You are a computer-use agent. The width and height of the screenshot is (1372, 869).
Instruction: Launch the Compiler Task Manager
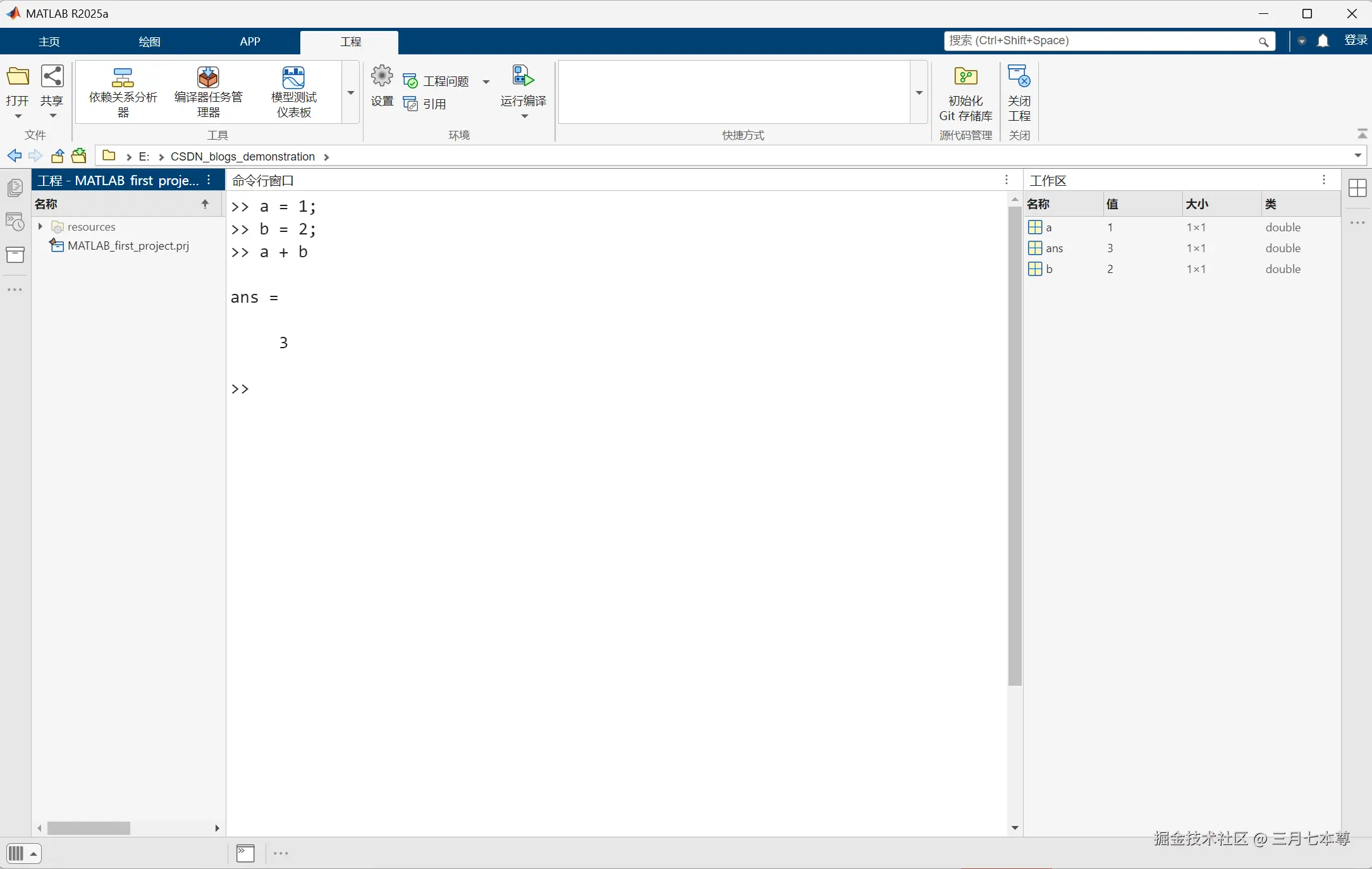[208, 92]
